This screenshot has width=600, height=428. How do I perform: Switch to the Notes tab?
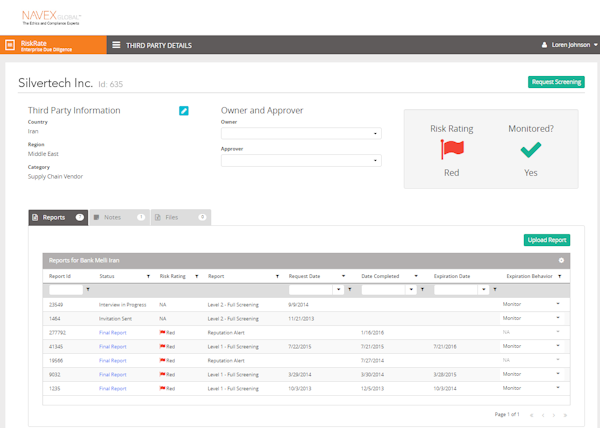point(119,218)
